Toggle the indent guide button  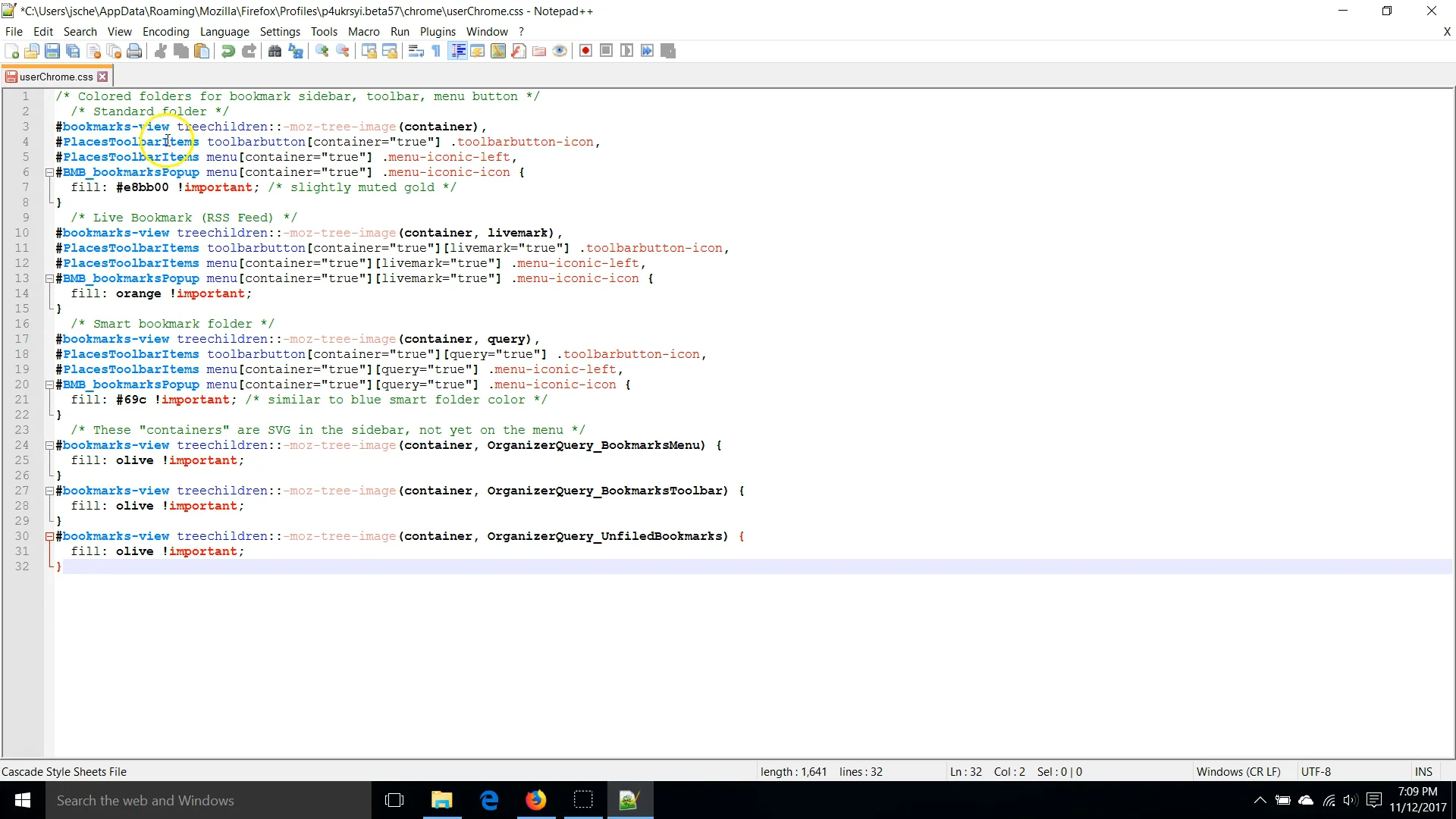(457, 51)
